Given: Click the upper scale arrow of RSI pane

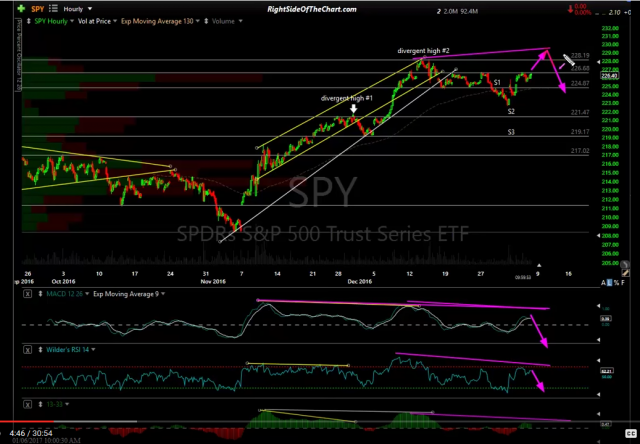Looking at the screenshot, I should pyautogui.click(x=599, y=360).
